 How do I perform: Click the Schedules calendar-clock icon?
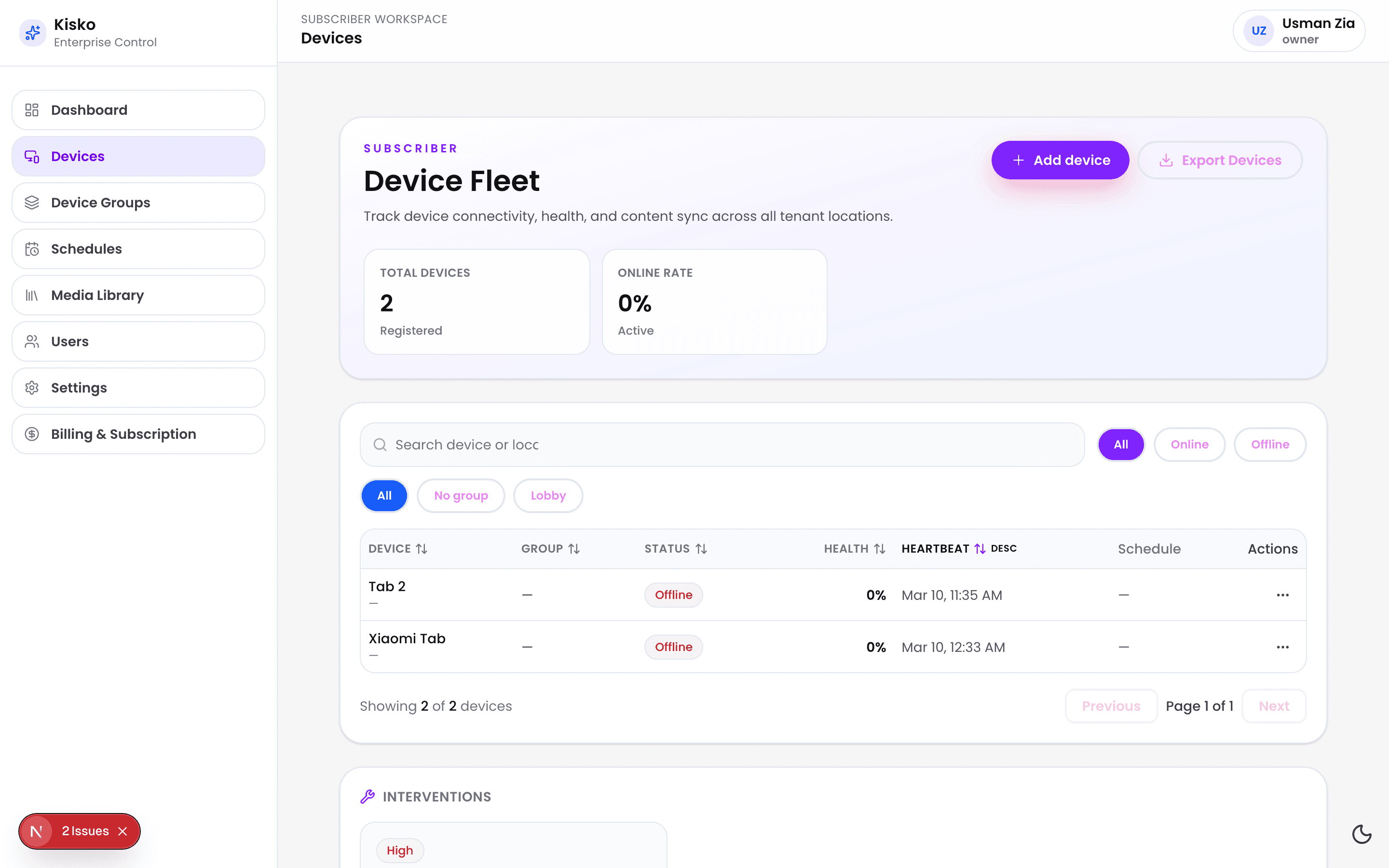pyautogui.click(x=32, y=248)
